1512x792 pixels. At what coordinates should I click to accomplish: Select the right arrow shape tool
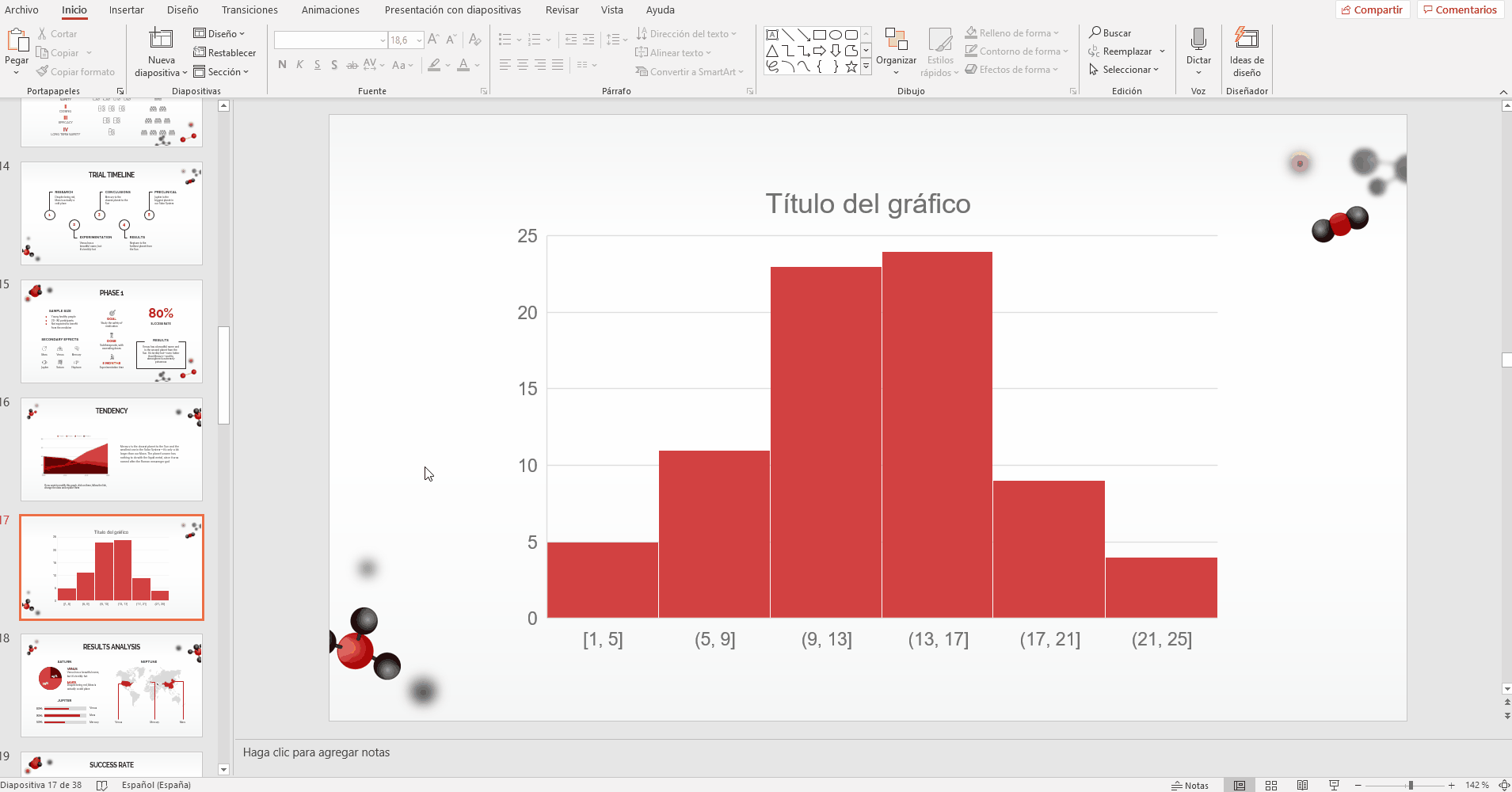[x=820, y=51]
